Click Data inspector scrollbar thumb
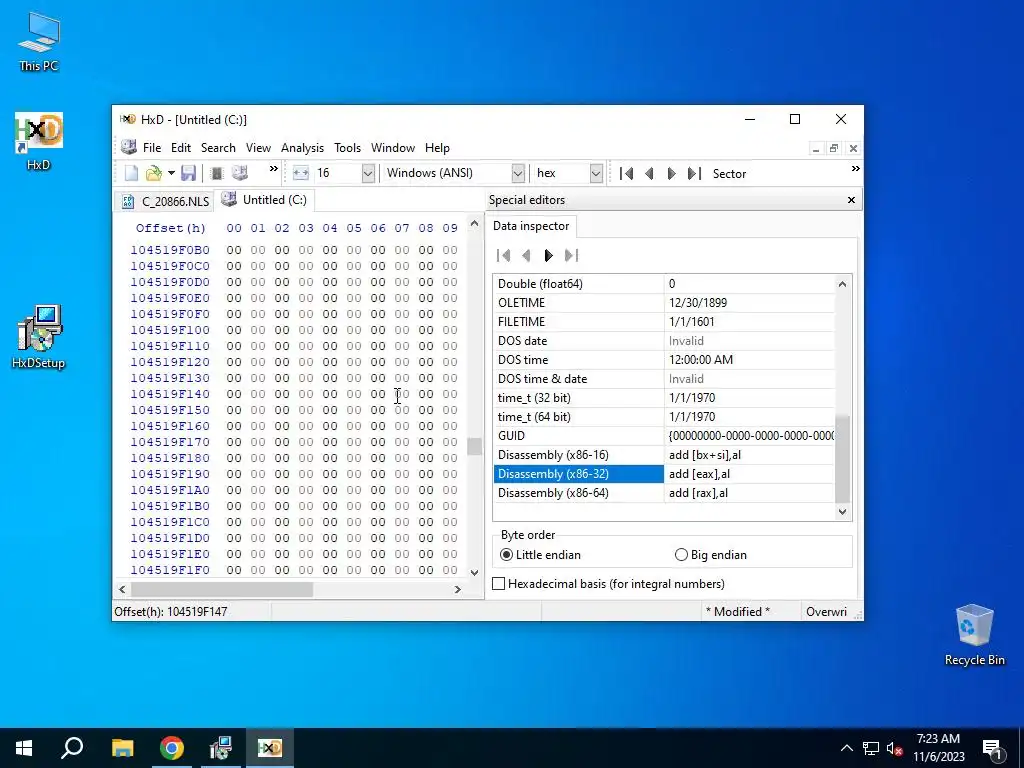Viewport: 1024px width, 768px height. tap(842, 459)
